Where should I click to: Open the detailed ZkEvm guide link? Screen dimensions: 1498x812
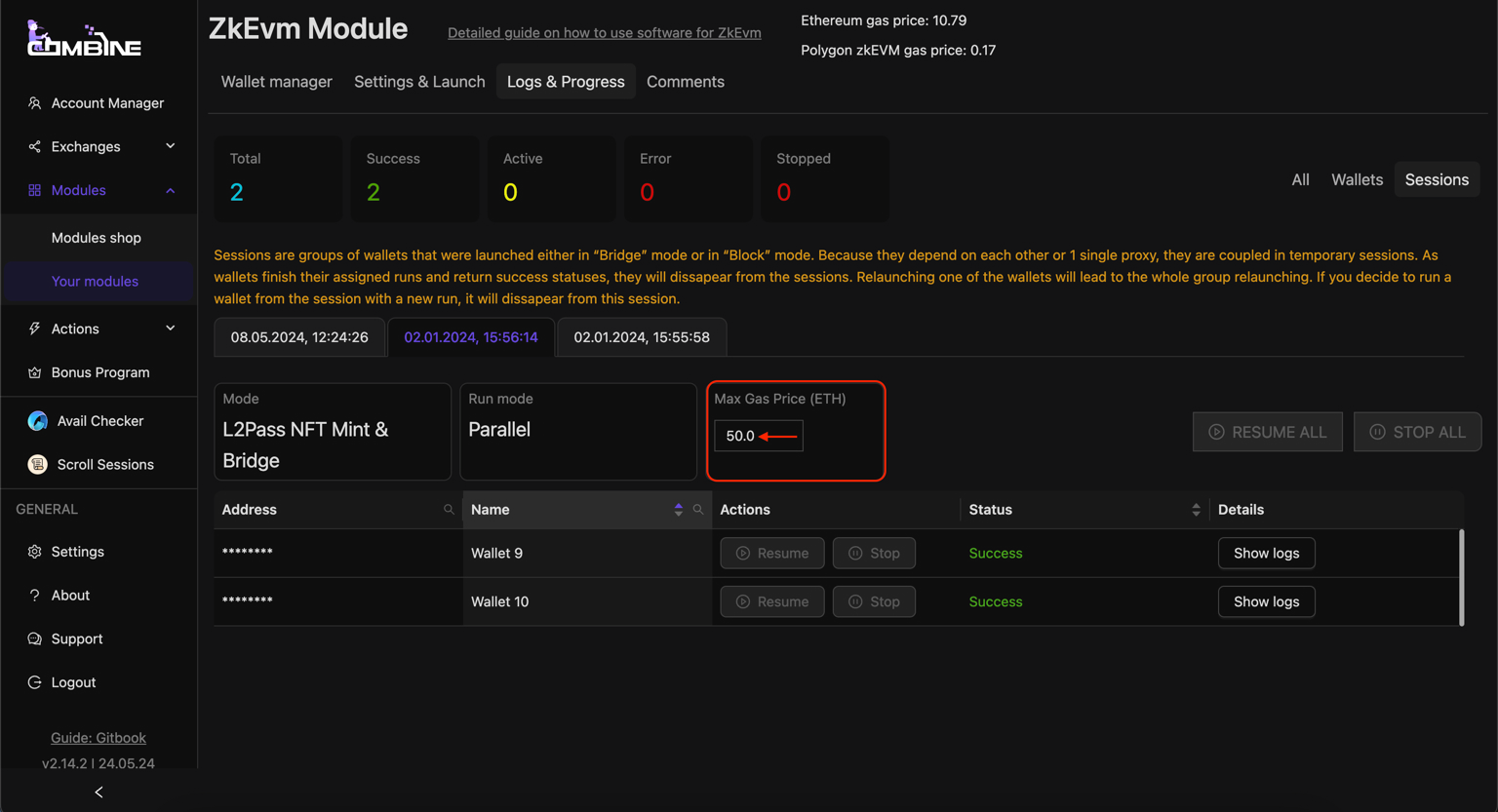pyautogui.click(x=604, y=33)
